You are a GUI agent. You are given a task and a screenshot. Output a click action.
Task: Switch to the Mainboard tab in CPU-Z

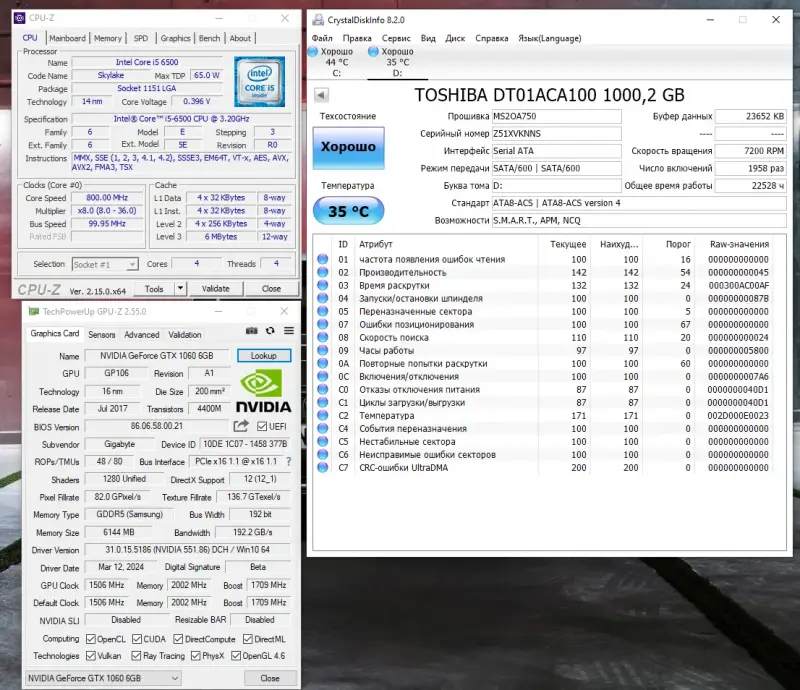67,38
